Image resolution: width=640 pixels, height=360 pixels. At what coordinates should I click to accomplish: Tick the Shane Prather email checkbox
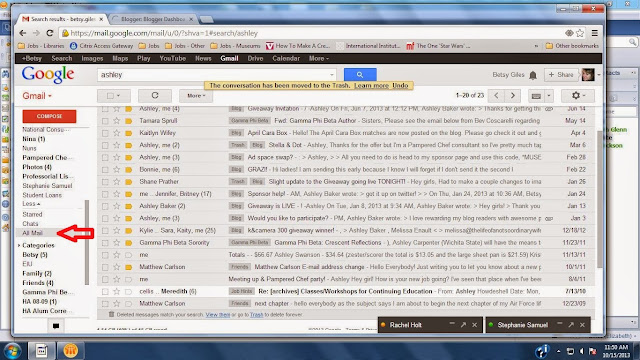tap(105, 182)
